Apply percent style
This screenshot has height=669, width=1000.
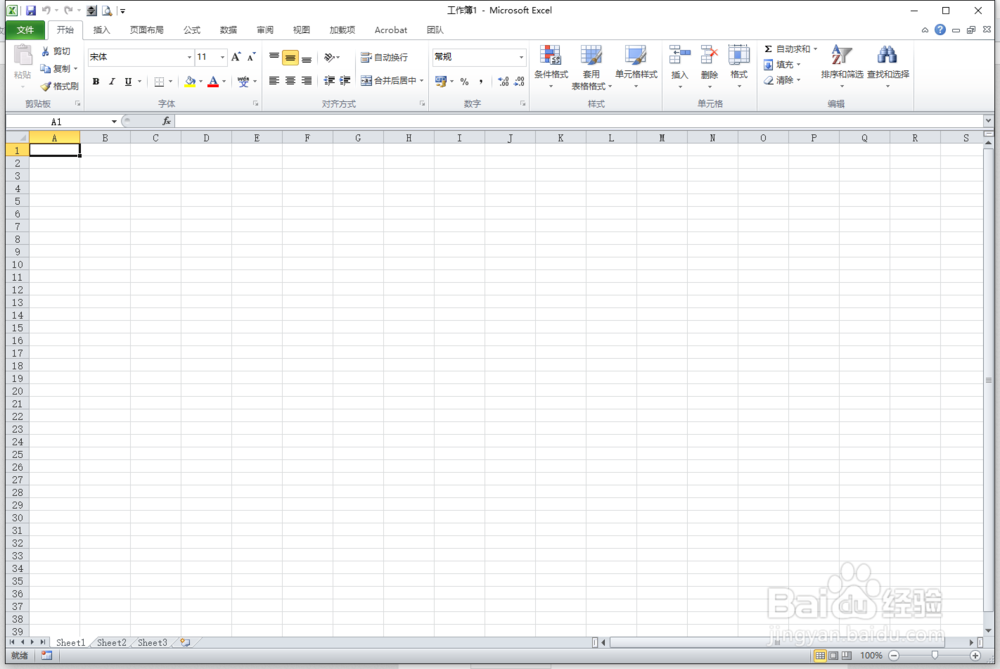point(464,81)
